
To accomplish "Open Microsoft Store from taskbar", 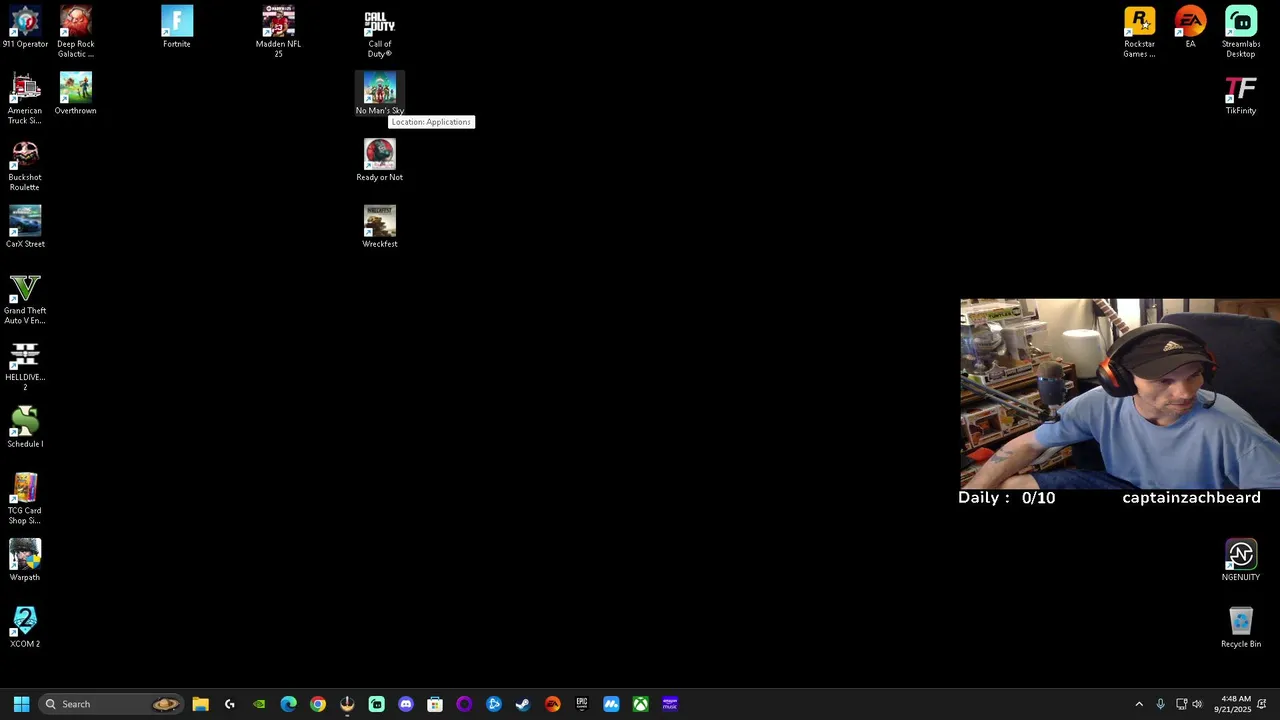I will [x=435, y=704].
